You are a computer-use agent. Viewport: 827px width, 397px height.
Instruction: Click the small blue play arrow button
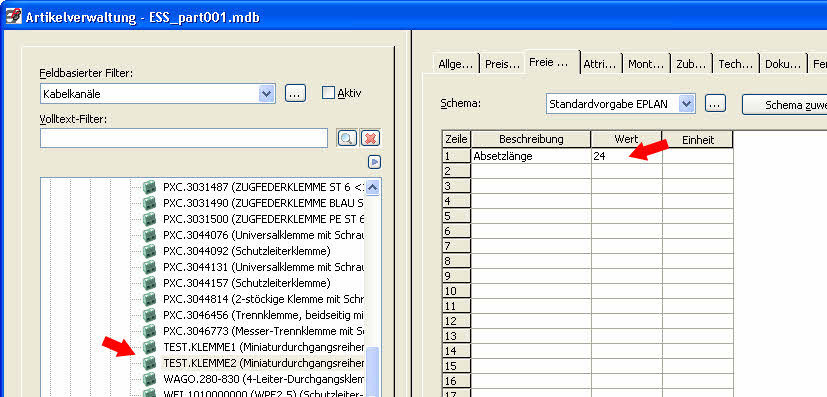pyautogui.click(x=374, y=162)
